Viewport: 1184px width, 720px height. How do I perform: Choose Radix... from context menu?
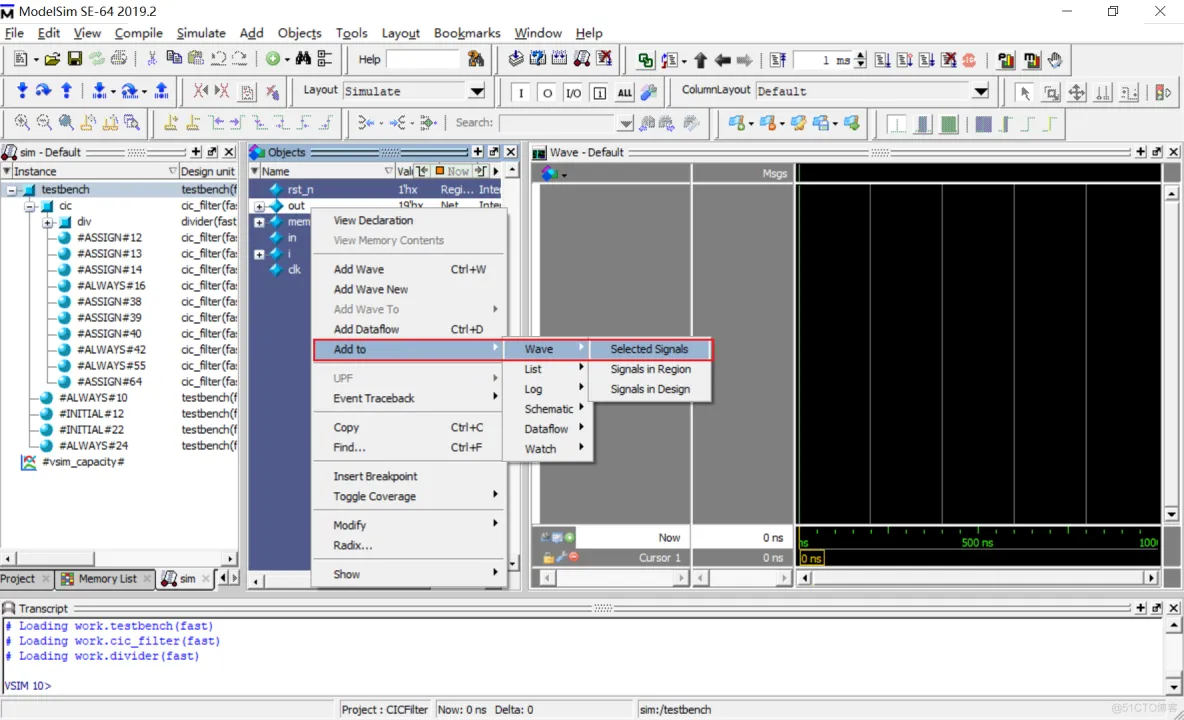353,545
